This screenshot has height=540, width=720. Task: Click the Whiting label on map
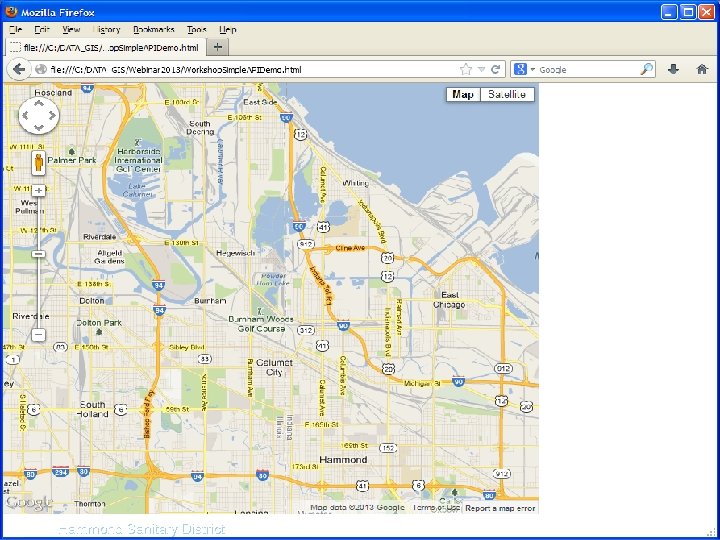(x=355, y=183)
